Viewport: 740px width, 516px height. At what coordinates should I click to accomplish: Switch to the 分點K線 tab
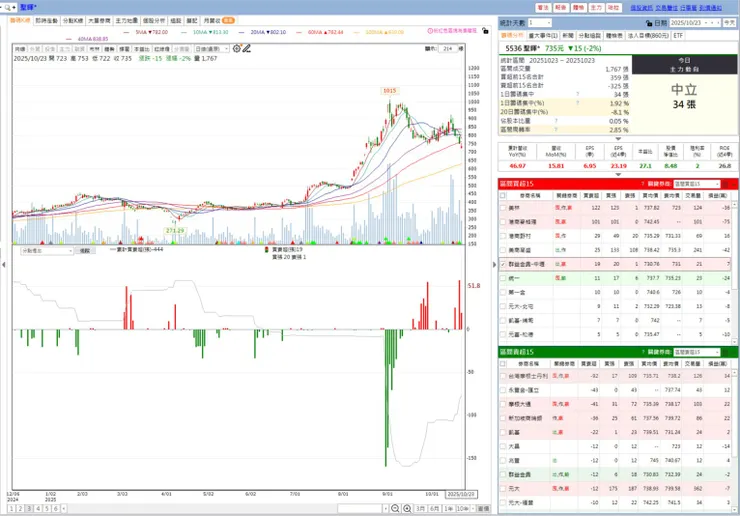coord(73,21)
